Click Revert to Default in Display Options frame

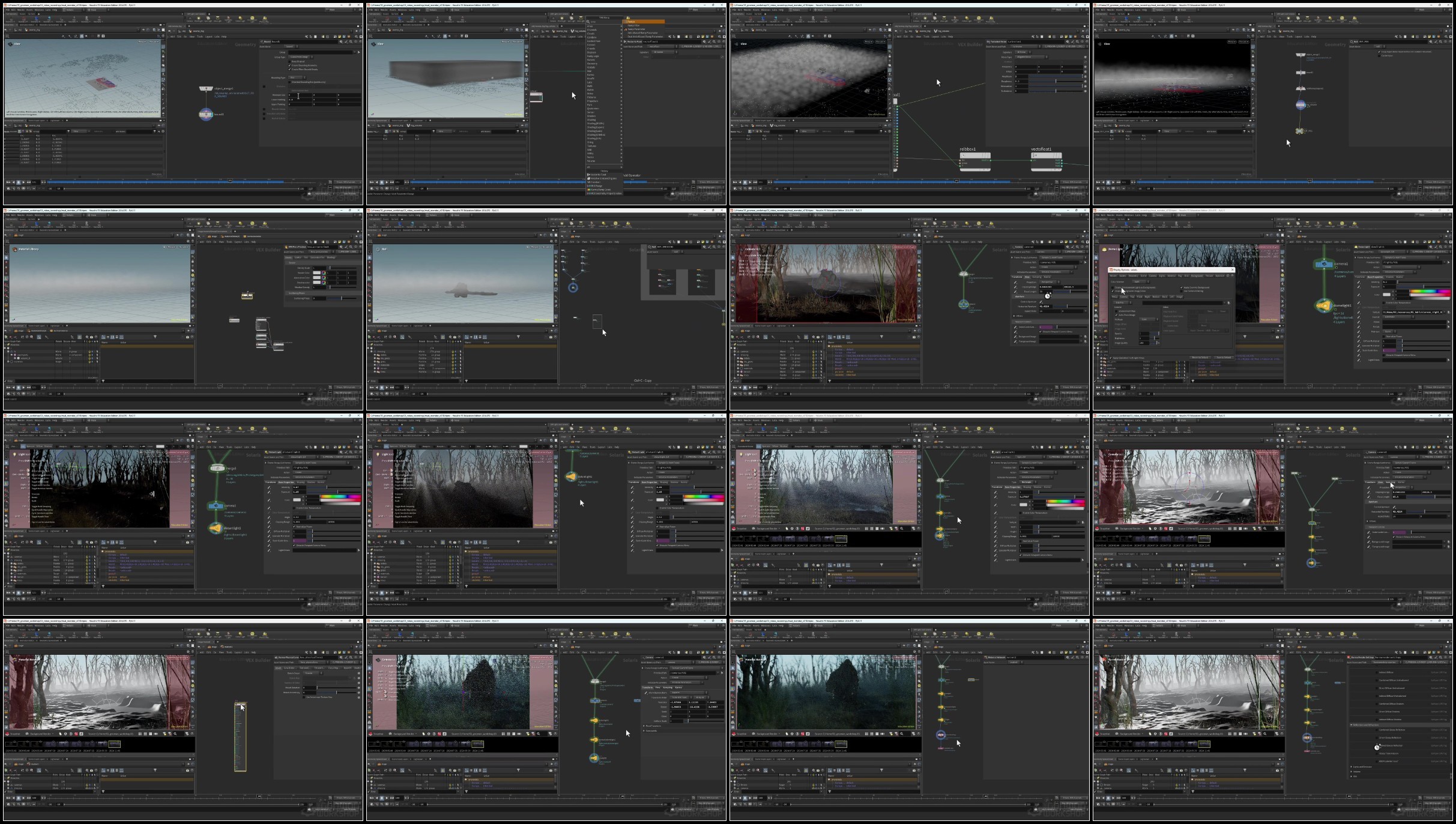pos(1200,357)
